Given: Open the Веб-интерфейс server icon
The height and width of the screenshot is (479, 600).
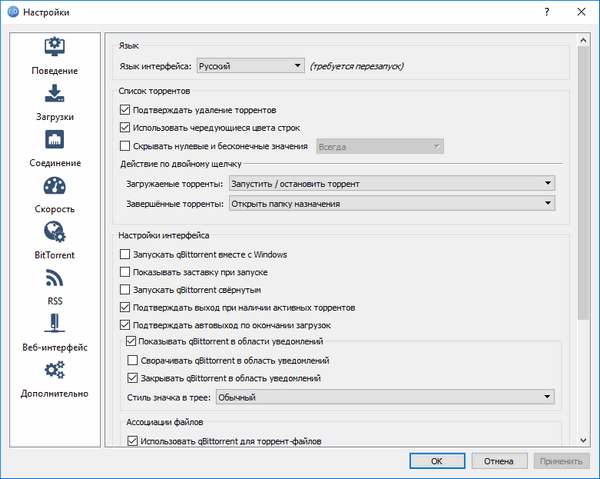Looking at the screenshot, I should click(55, 323).
